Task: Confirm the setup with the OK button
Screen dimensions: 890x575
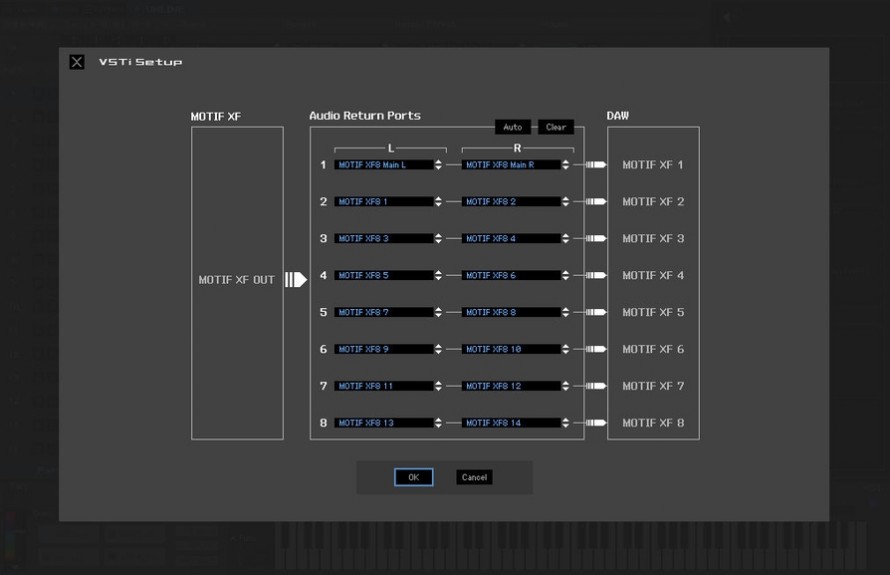Action: tap(413, 478)
